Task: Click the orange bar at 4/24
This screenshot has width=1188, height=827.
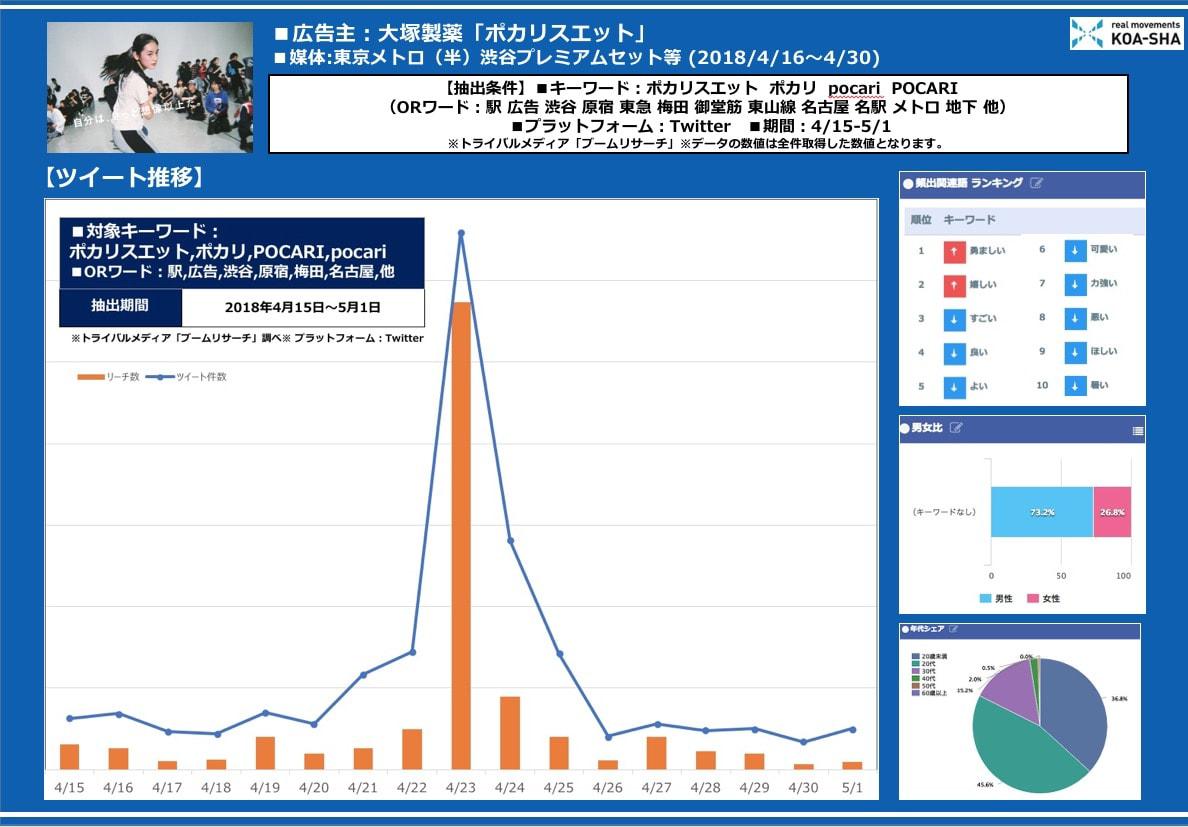Action: tap(510, 733)
